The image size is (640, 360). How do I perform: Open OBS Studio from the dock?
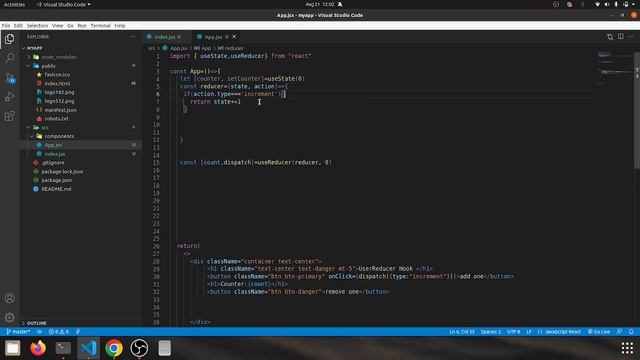pos(139,348)
